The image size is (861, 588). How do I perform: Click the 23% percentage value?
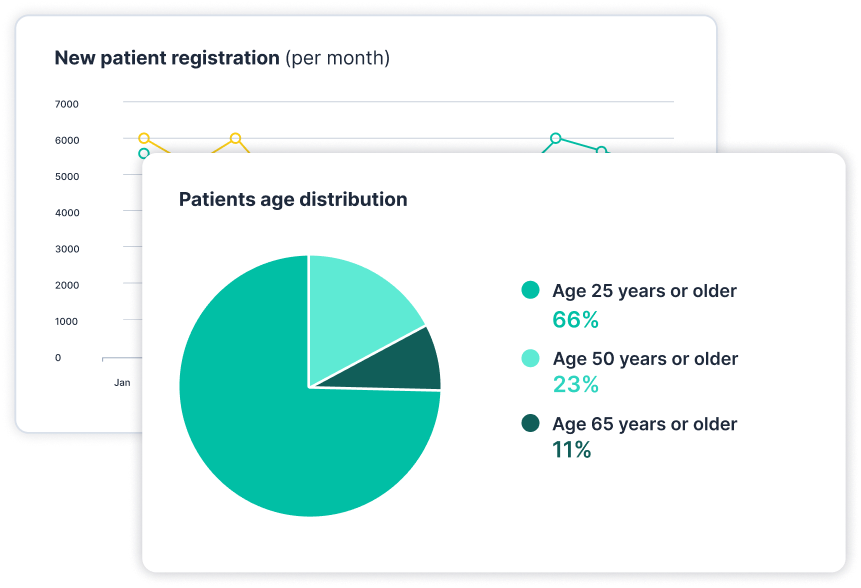point(575,385)
